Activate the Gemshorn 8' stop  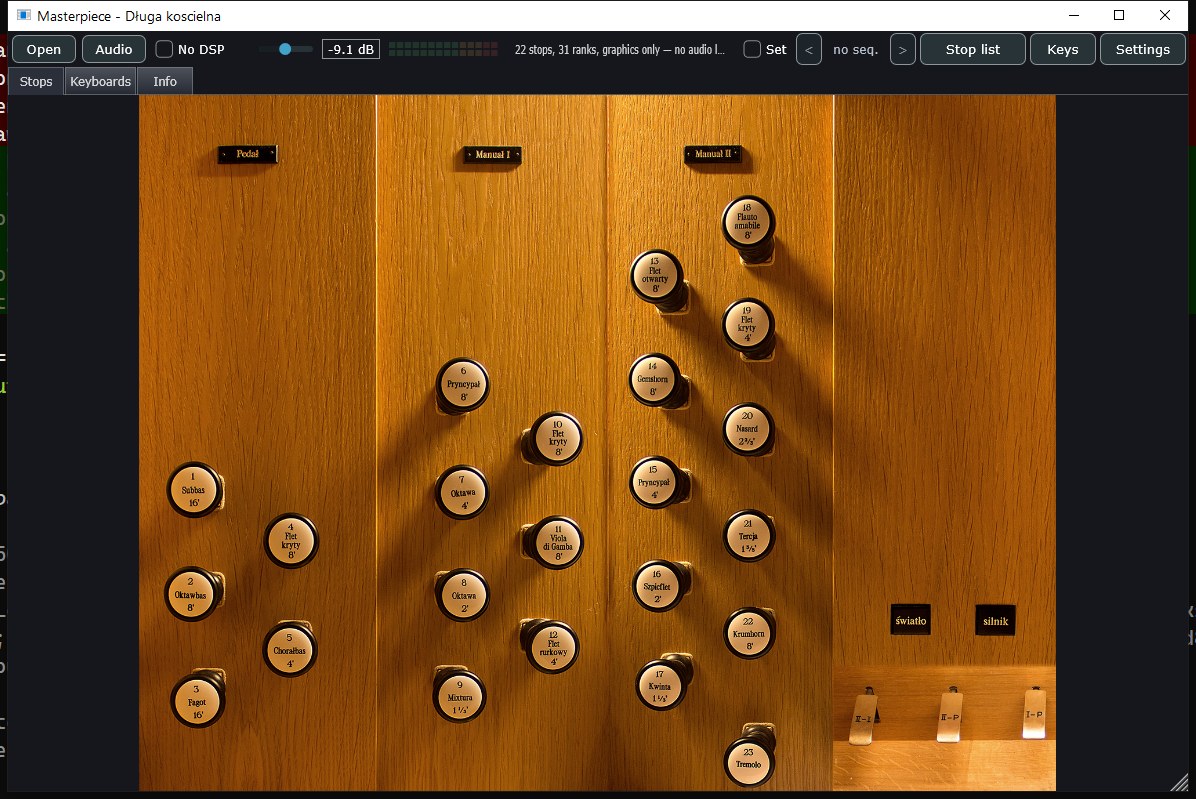pyautogui.click(x=653, y=380)
